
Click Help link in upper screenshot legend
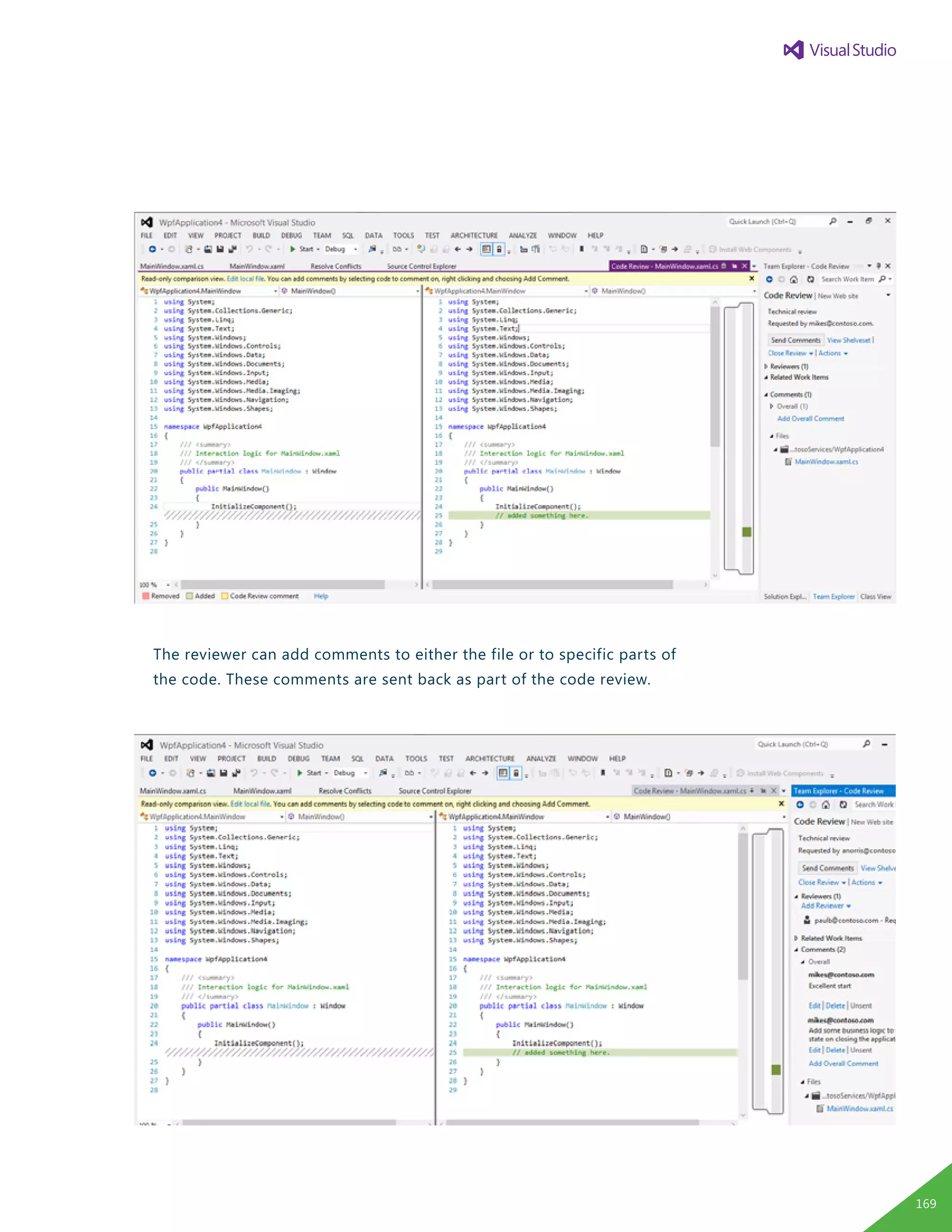pos(321,596)
